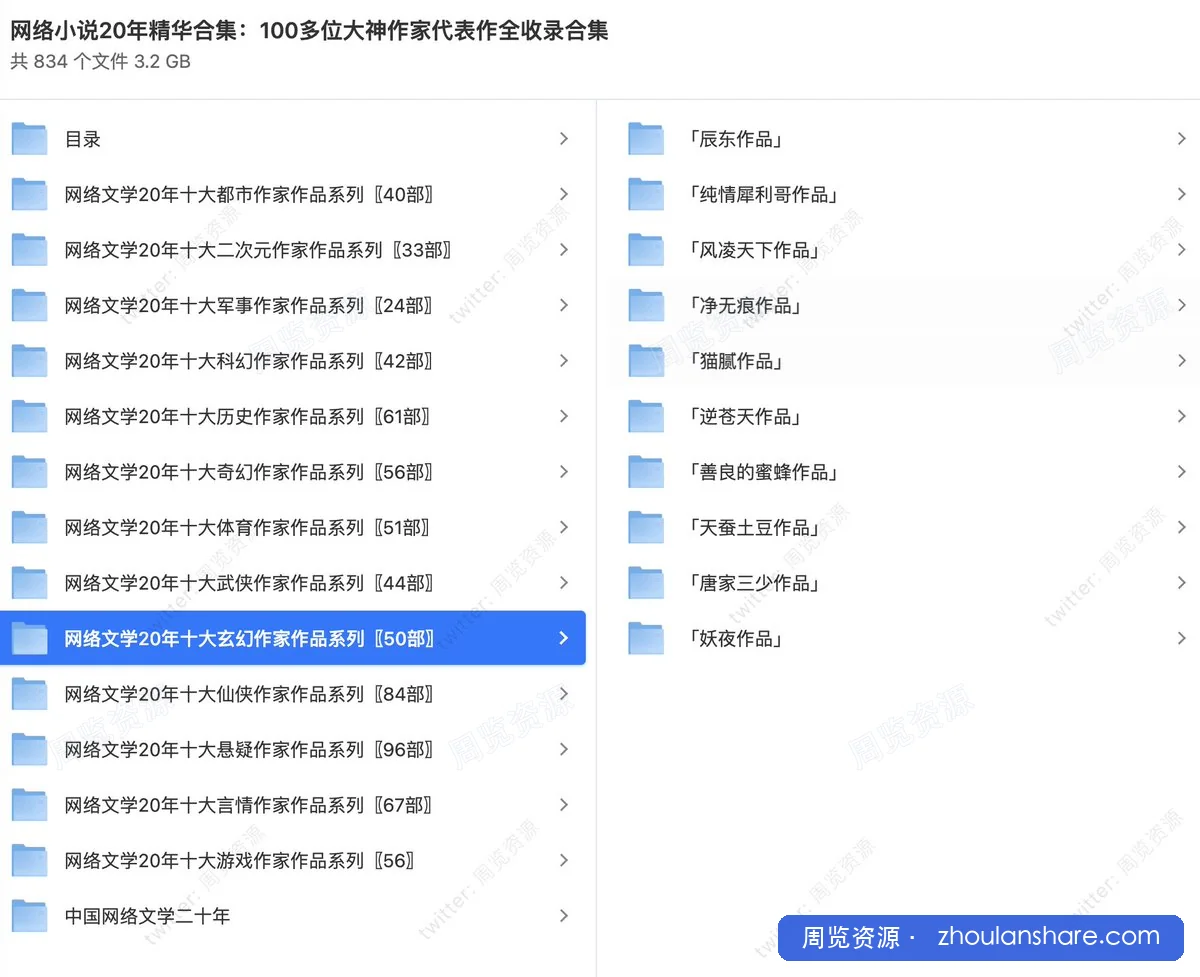Viewport: 1200px width, 977px height.
Task: Select 网络文学20年十大武侠作家作品系列〖44部〗 text
Action: point(249,583)
